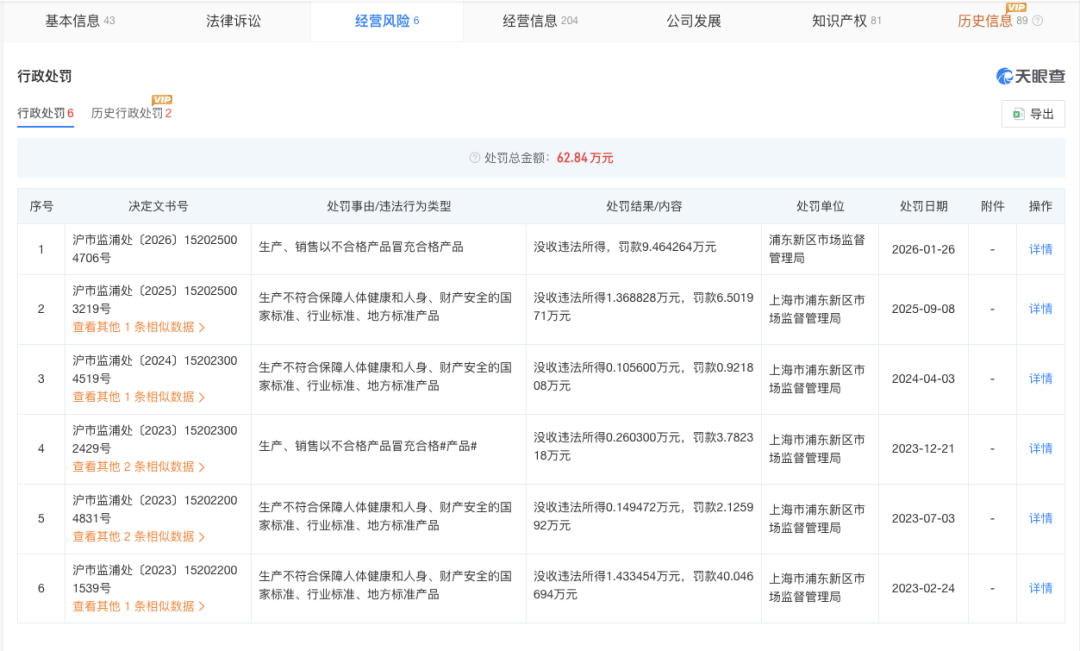1080x651 pixels.
Task: Click the spreadsheet icon in the 导出 button
Action: click(x=1018, y=114)
